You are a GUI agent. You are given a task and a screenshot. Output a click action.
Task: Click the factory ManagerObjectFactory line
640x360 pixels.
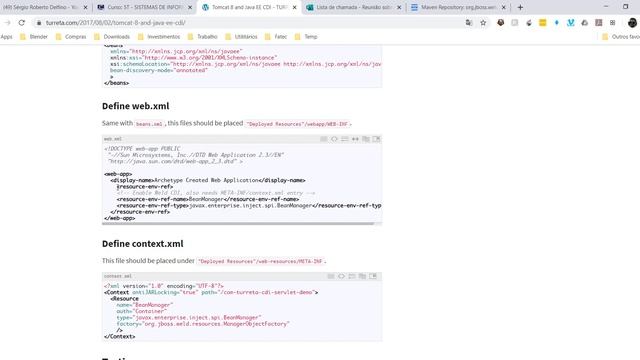(203, 324)
